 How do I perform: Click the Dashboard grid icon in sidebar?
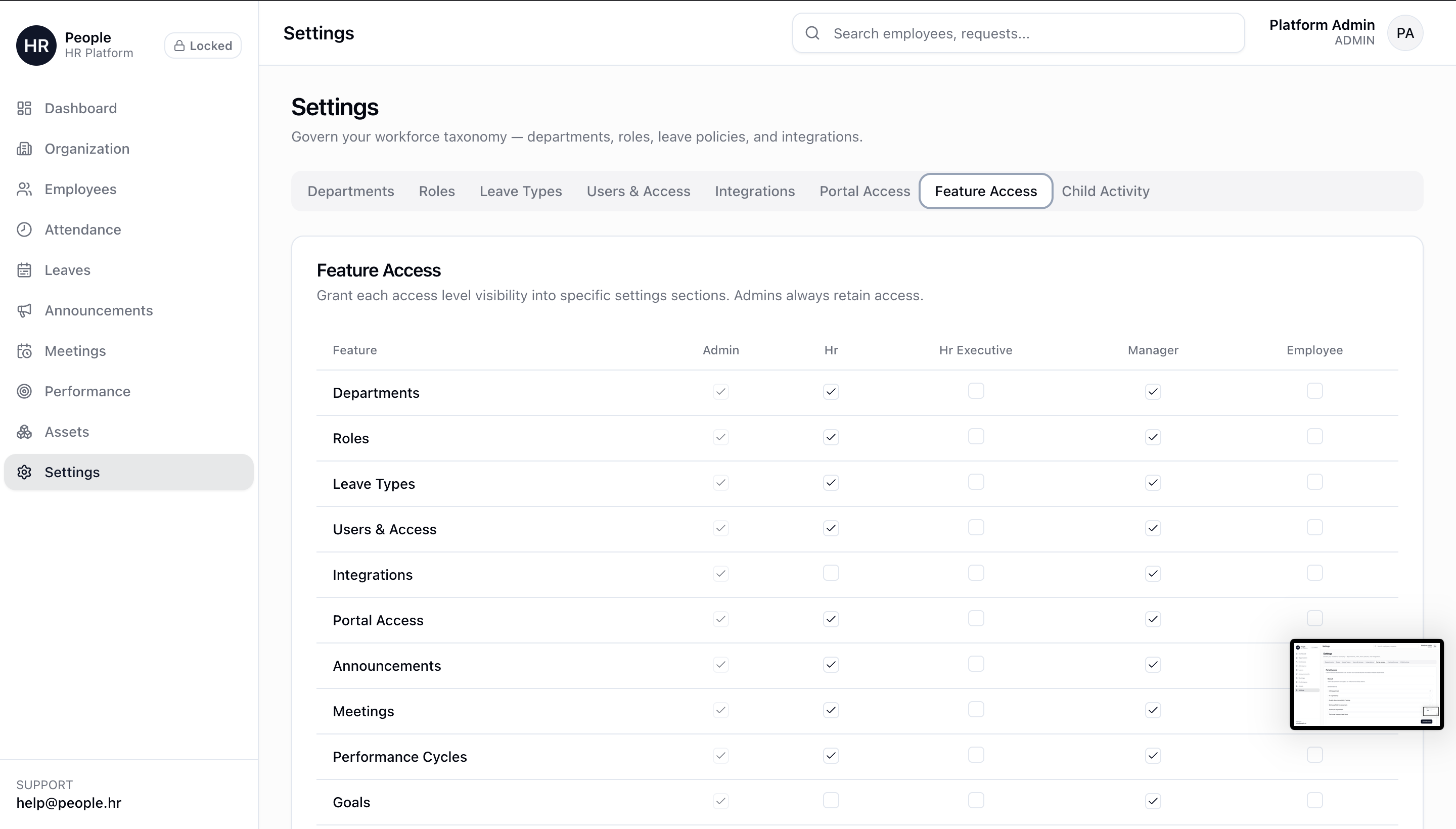[24, 108]
